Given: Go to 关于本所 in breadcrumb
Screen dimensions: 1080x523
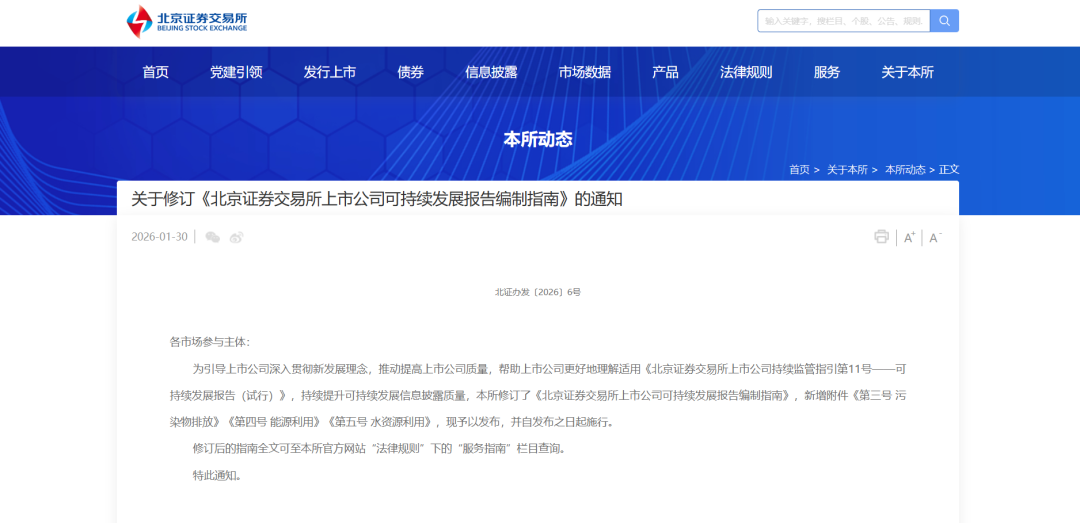Looking at the screenshot, I should 847,170.
